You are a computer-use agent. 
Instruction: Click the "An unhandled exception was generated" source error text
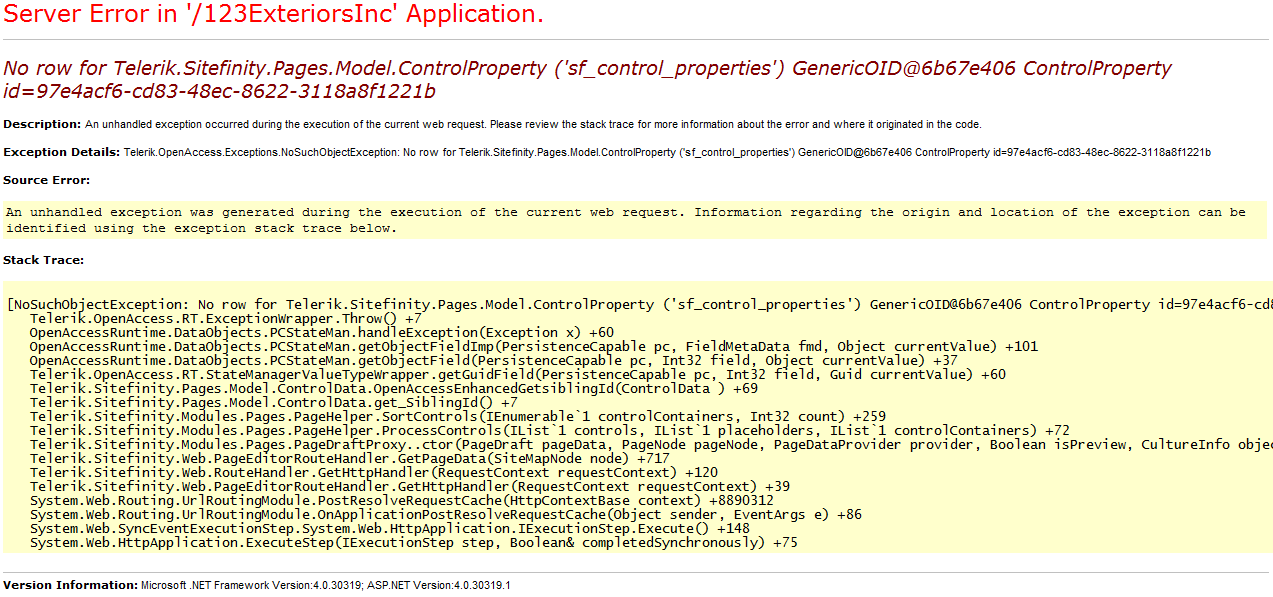(626, 220)
